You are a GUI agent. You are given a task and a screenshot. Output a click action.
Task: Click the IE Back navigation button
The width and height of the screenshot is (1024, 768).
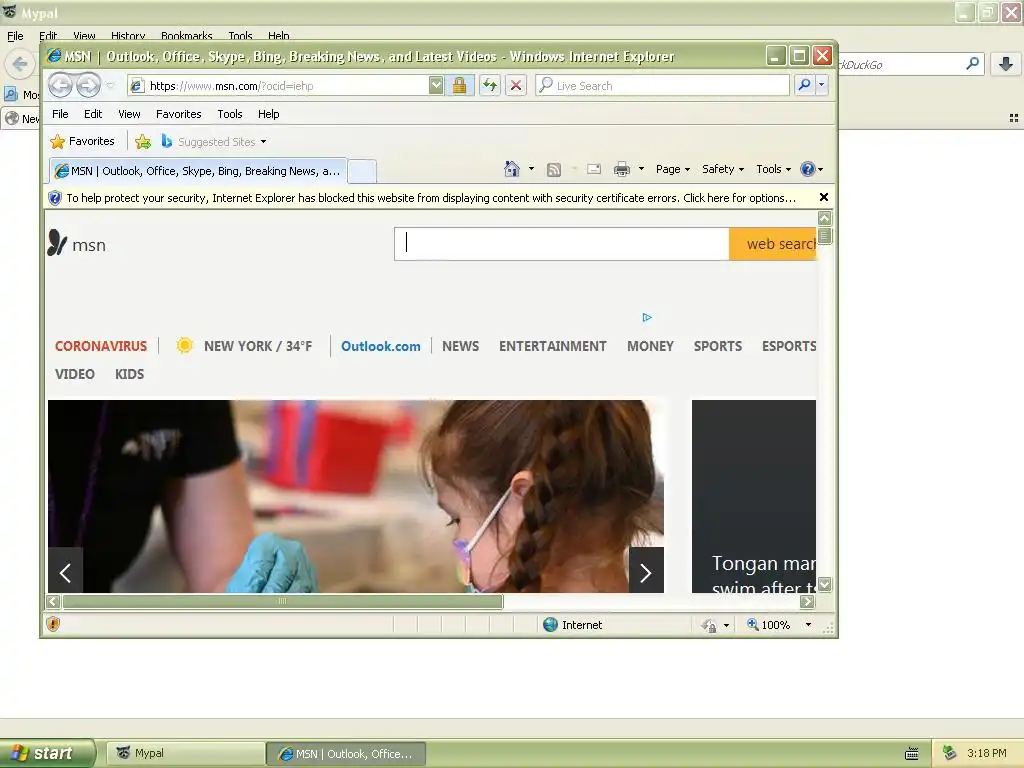(60, 86)
